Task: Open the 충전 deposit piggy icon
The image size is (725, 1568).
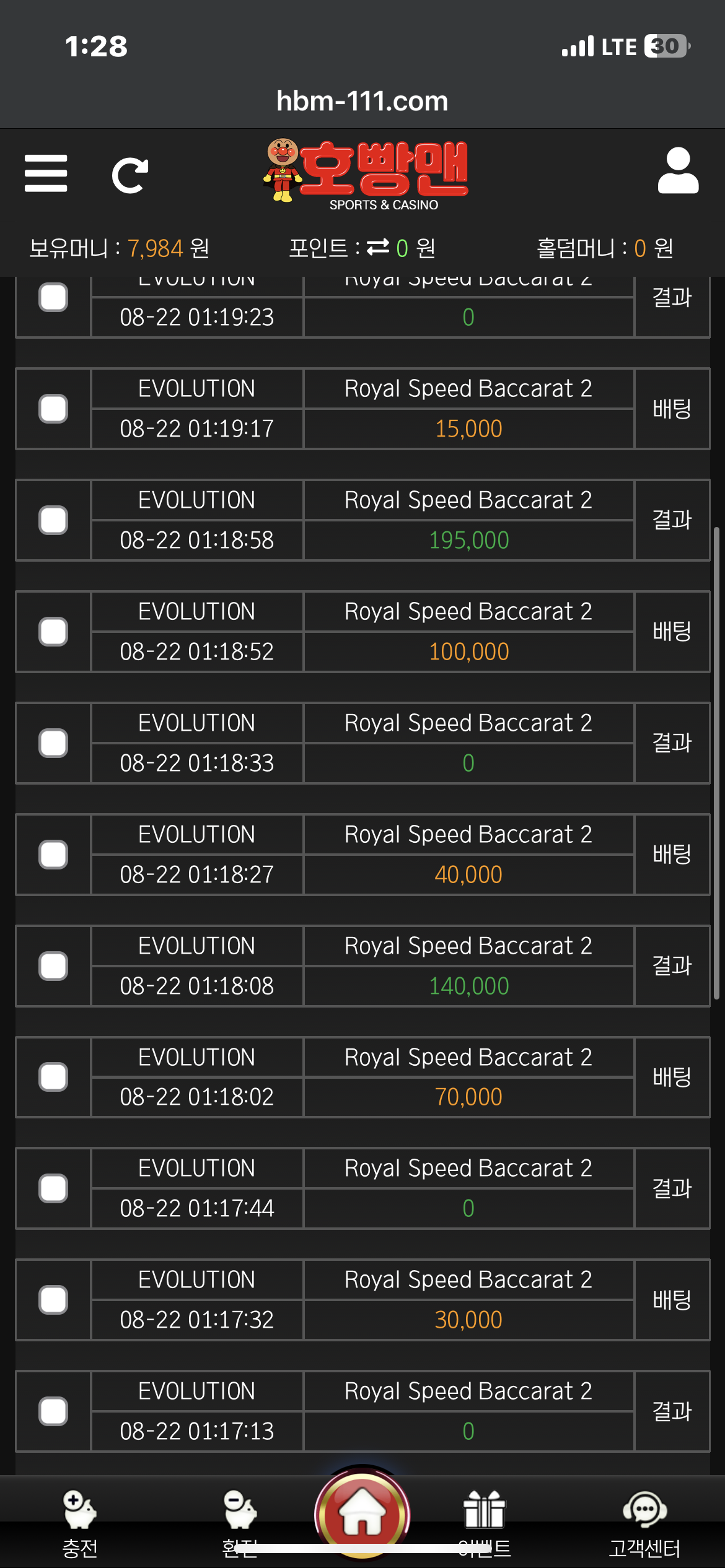Action: [x=79, y=1510]
